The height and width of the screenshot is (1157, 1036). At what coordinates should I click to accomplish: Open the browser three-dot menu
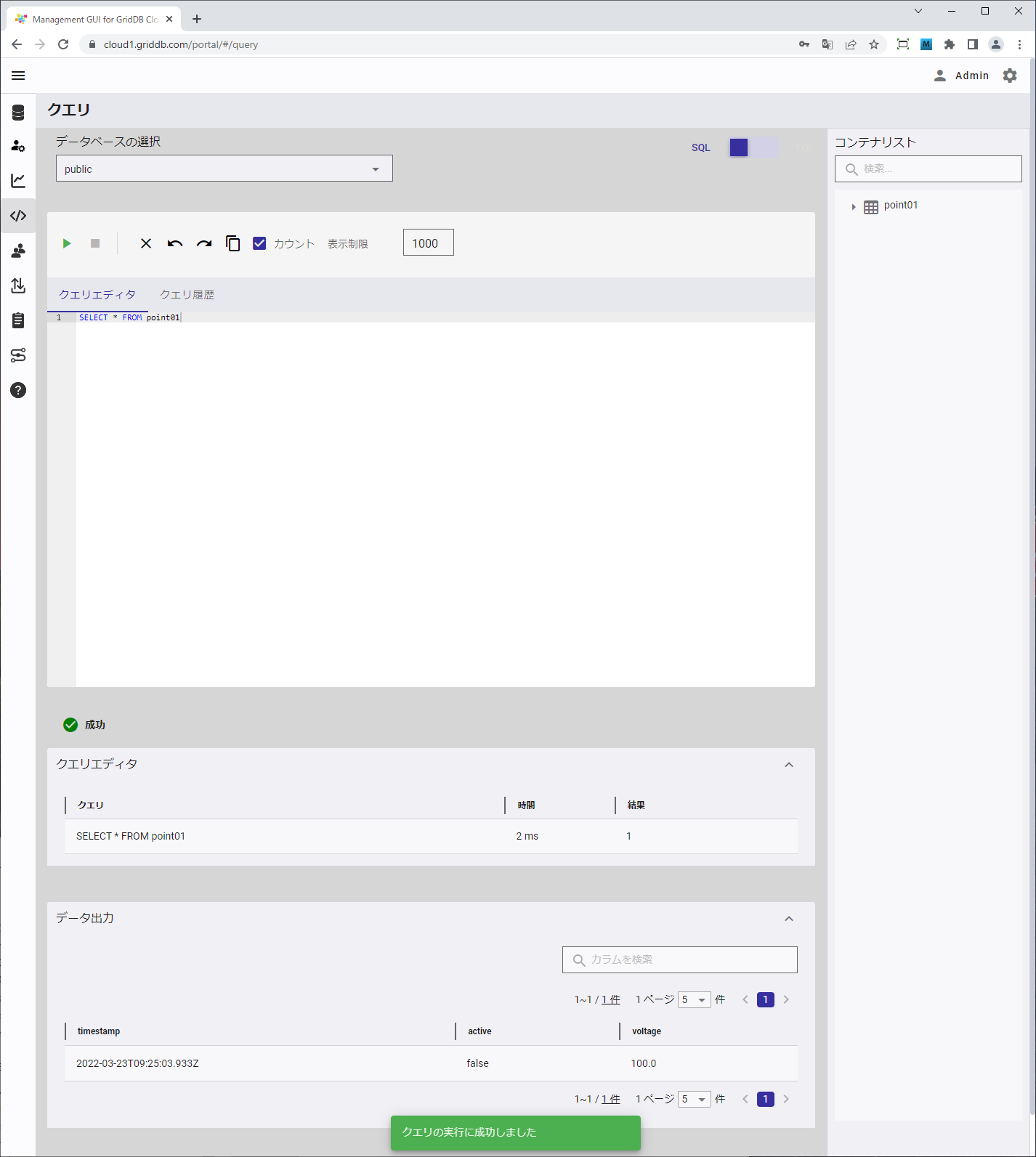1019,44
